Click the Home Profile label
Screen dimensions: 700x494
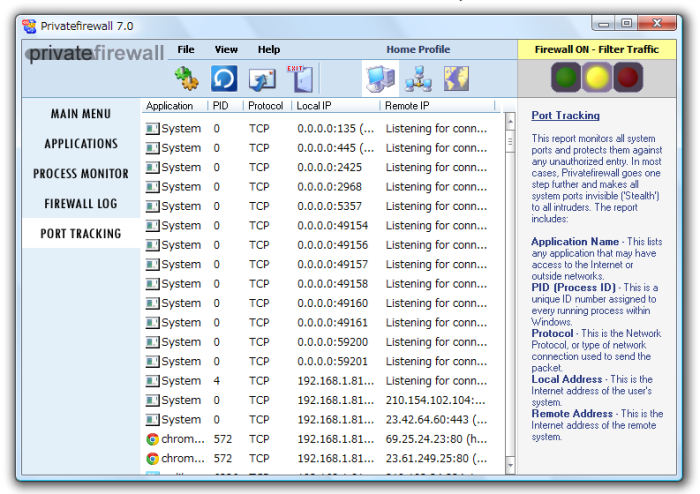tap(418, 50)
